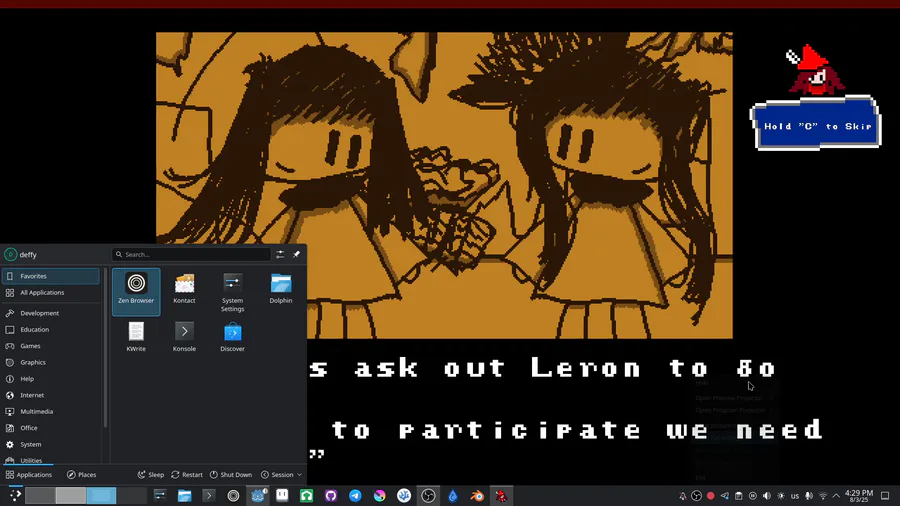This screenshot has width=900, height=506.
Task: Switch to Godot engine in taskbar
Action: [258, 496]
